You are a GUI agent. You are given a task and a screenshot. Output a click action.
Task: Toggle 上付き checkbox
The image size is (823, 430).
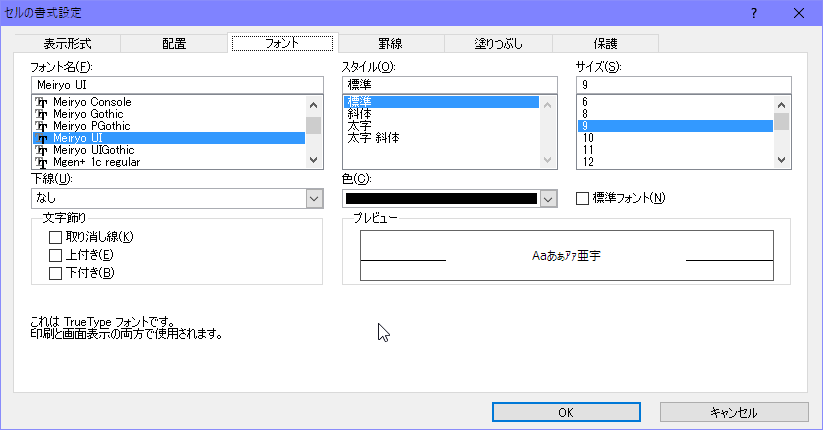pyautogui.click(x=55, y=255)
